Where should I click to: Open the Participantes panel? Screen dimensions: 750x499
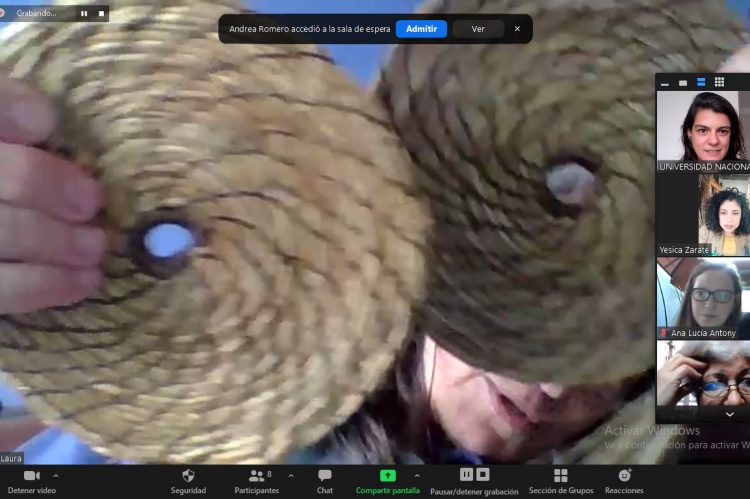coord(259,475)
